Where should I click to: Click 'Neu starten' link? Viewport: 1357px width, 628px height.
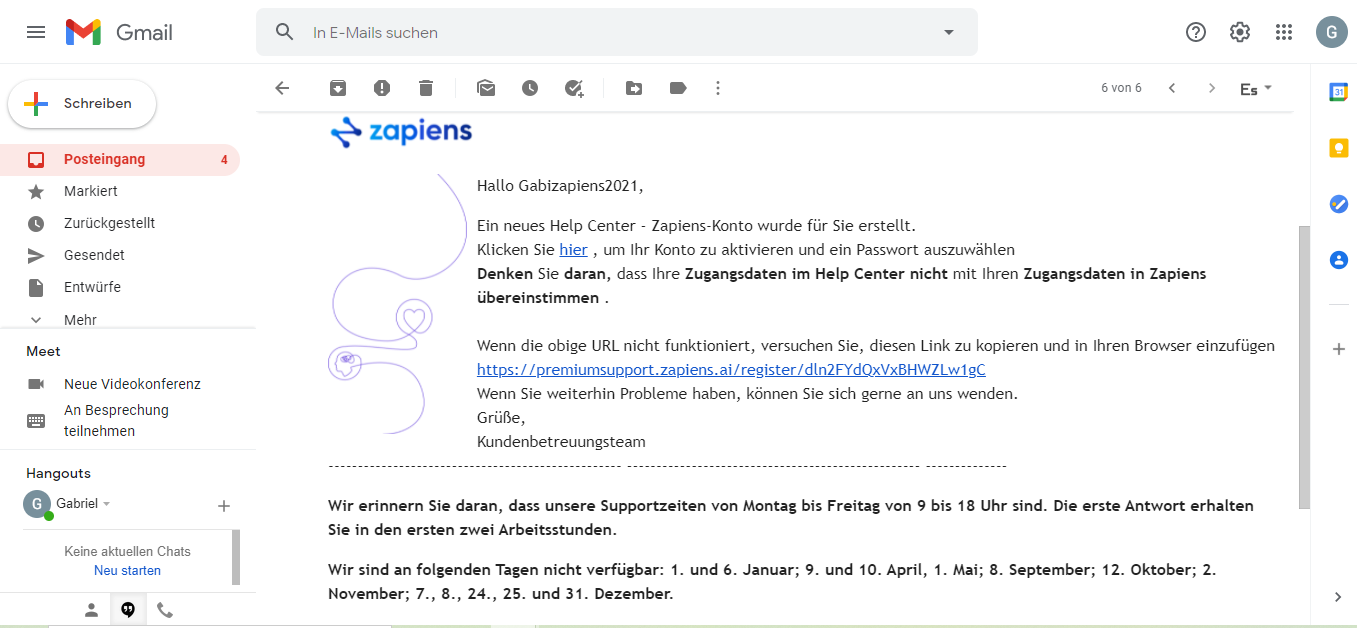pyautogui.click(x=127, y=571)
